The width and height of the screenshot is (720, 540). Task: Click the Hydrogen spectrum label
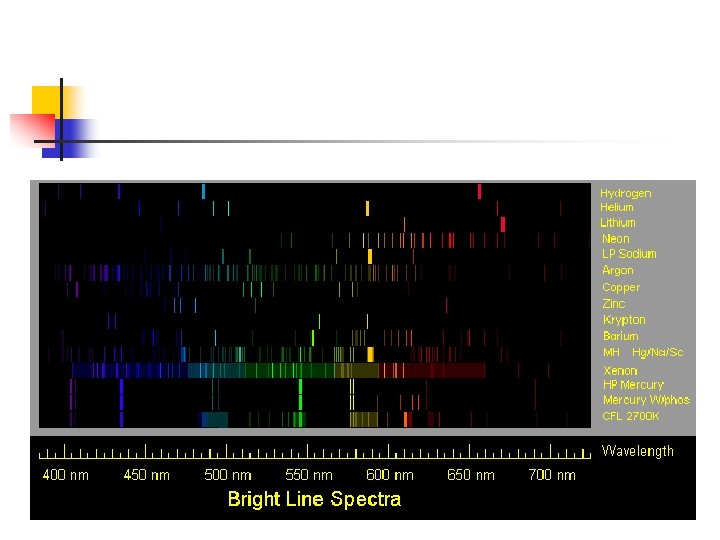click(x=625, y=193)
